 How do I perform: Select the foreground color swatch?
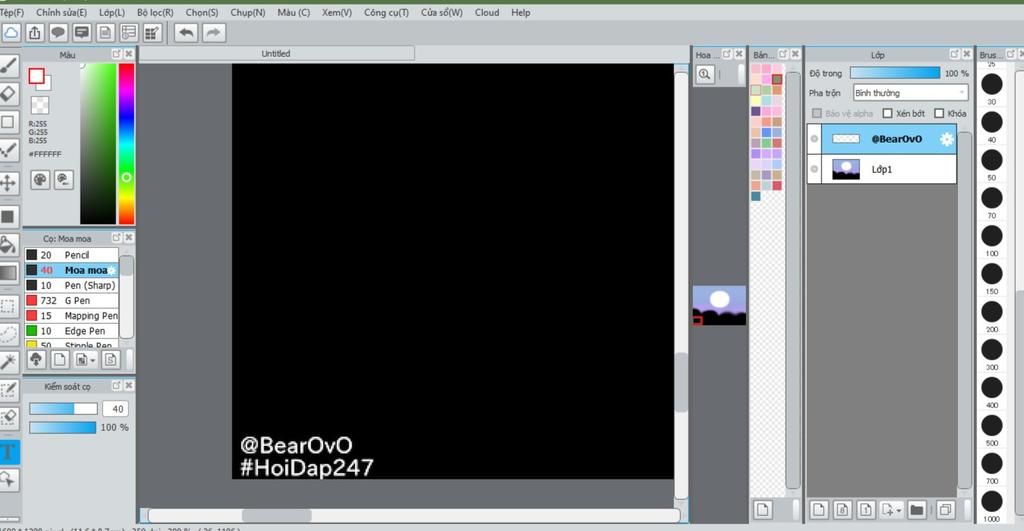(x=37, y=76)
